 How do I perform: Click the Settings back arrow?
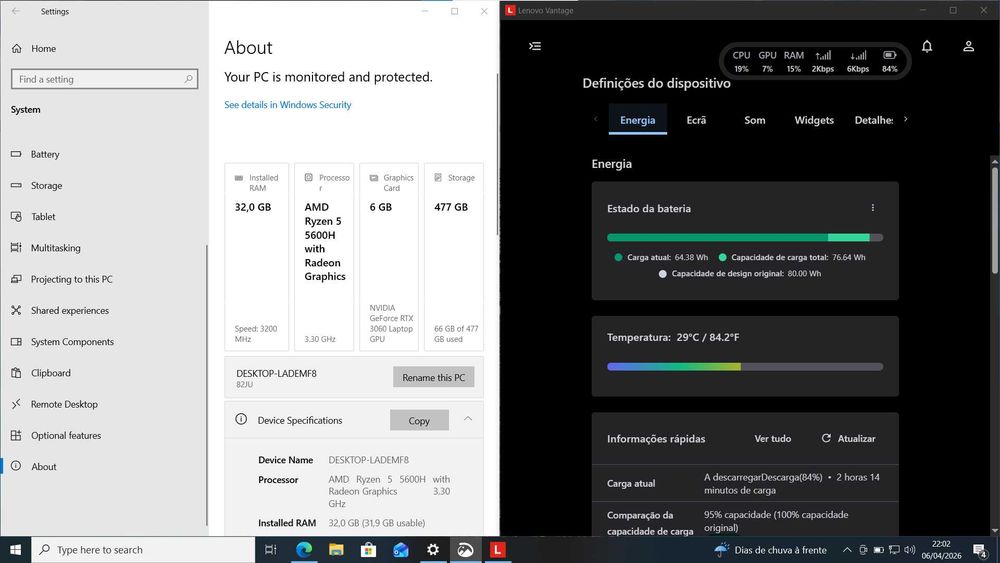click(x=16, y=11)
